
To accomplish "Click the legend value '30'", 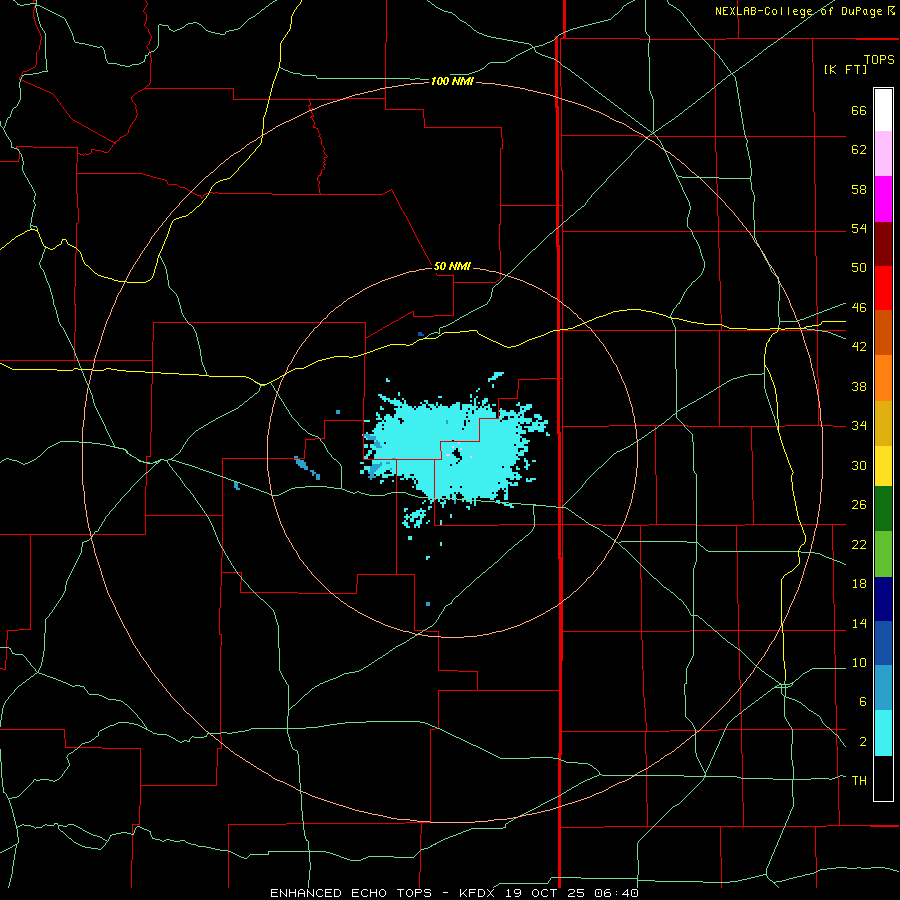I will (859, 465).
